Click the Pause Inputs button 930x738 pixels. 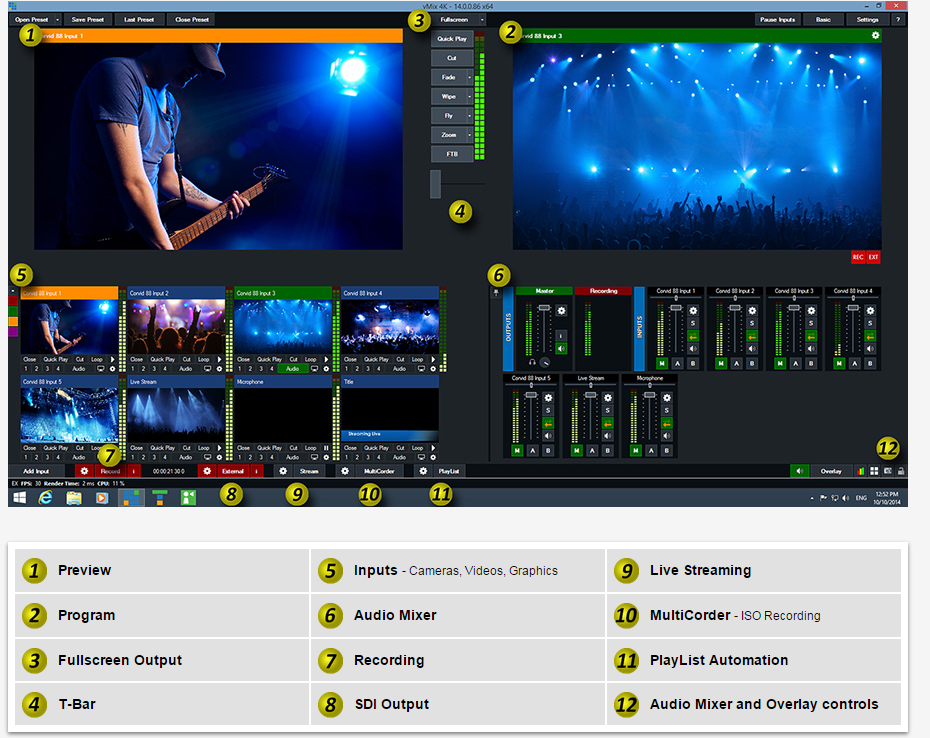pos(778,20)
